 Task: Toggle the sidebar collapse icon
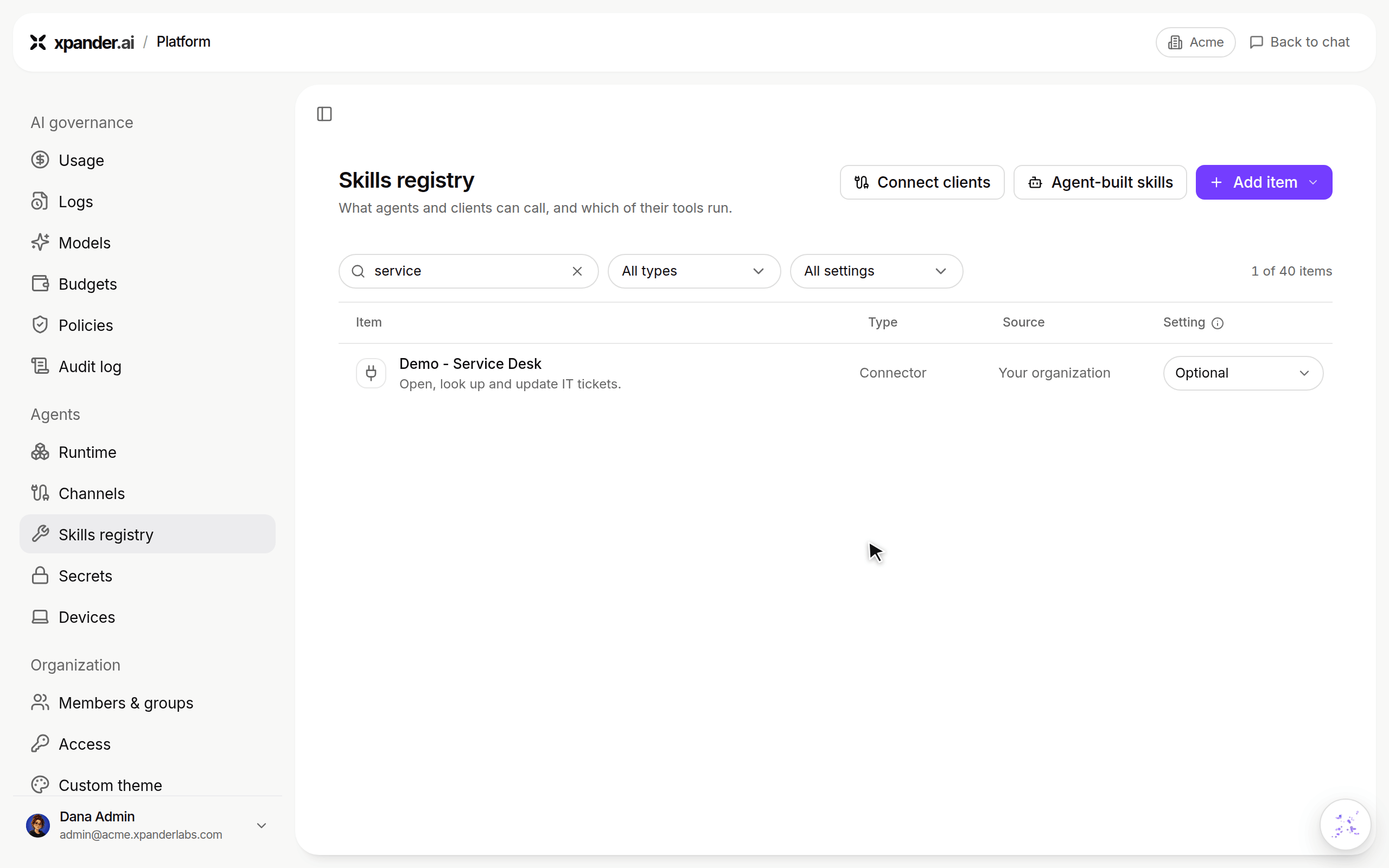(x=324, y=114)
